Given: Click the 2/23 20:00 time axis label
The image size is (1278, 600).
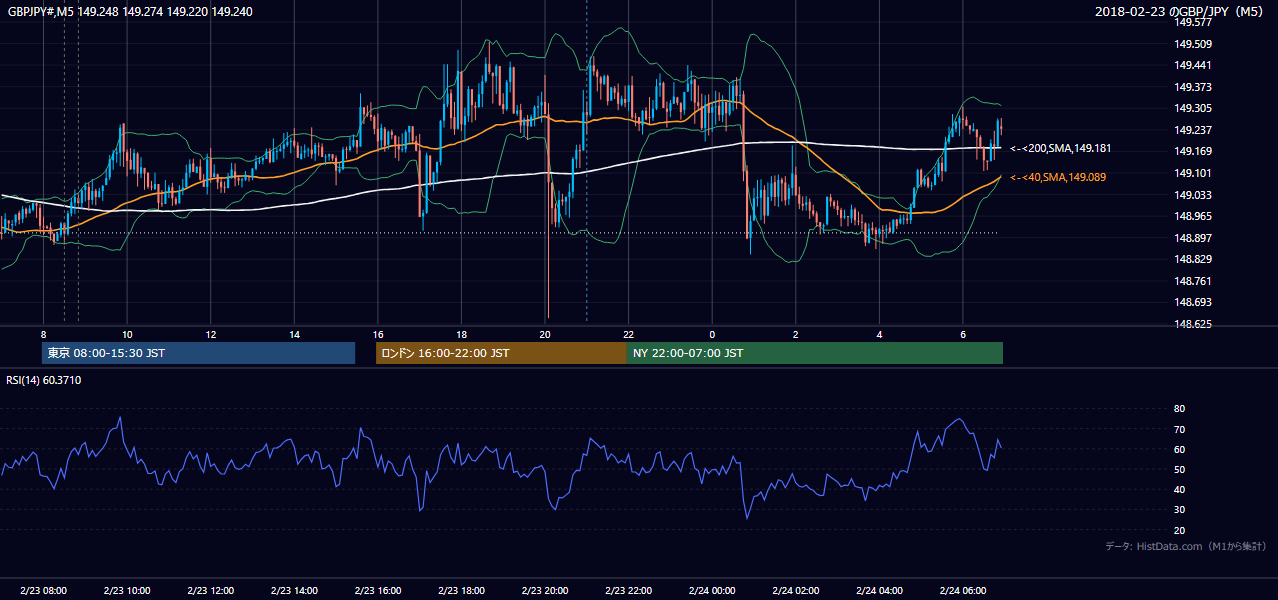Looking at the screenshot, I should 544,590.
